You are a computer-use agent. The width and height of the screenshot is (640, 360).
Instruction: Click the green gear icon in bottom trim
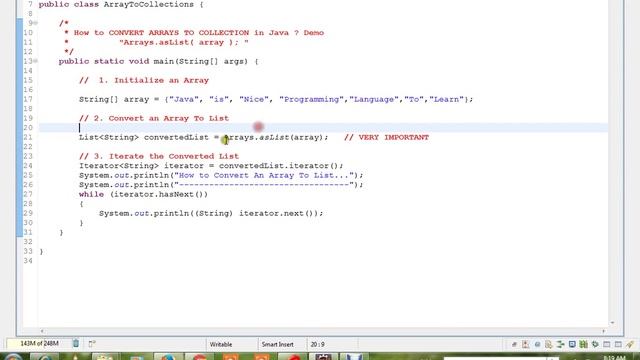click(595, 344)
